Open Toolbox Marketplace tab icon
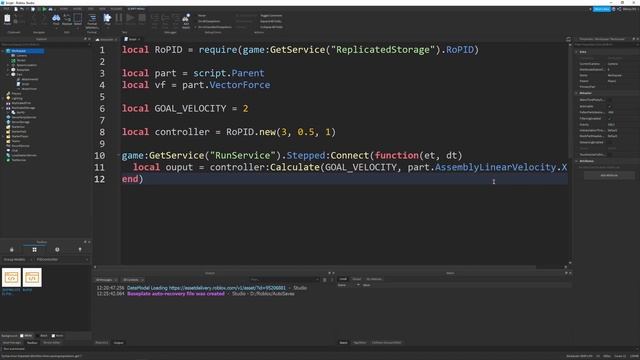Viewport: 640px width, 360px height. [x=11, y=249]
